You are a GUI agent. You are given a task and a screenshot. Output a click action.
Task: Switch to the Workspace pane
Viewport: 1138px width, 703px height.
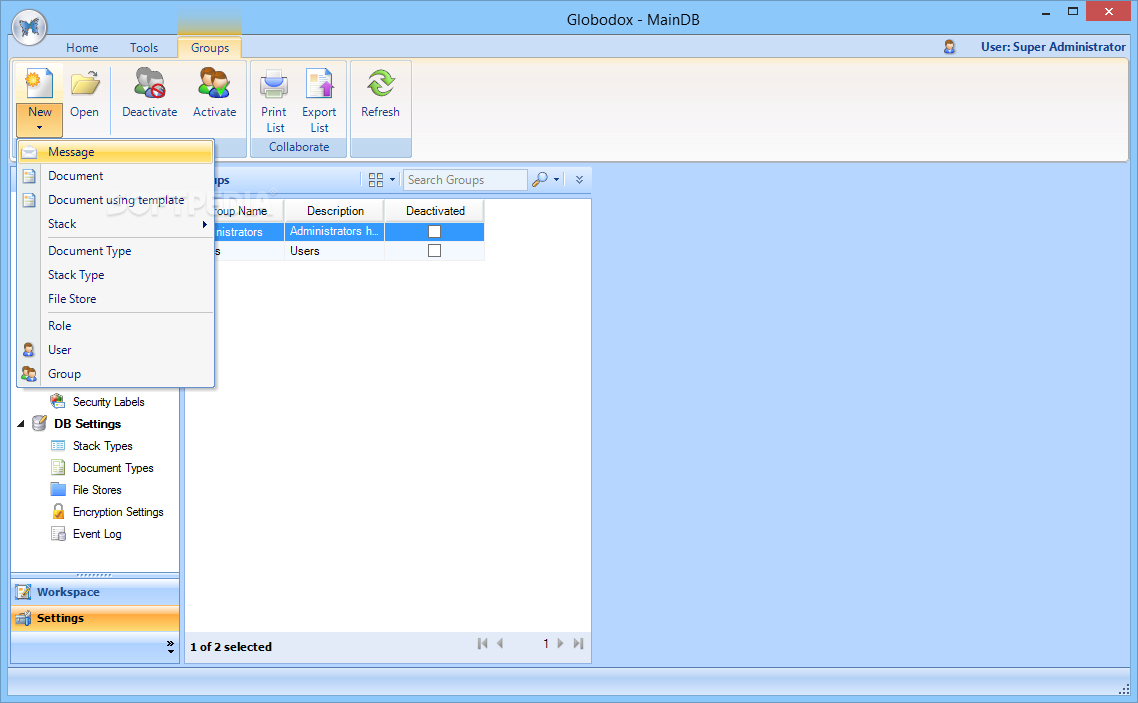click(x=95, y=592)
